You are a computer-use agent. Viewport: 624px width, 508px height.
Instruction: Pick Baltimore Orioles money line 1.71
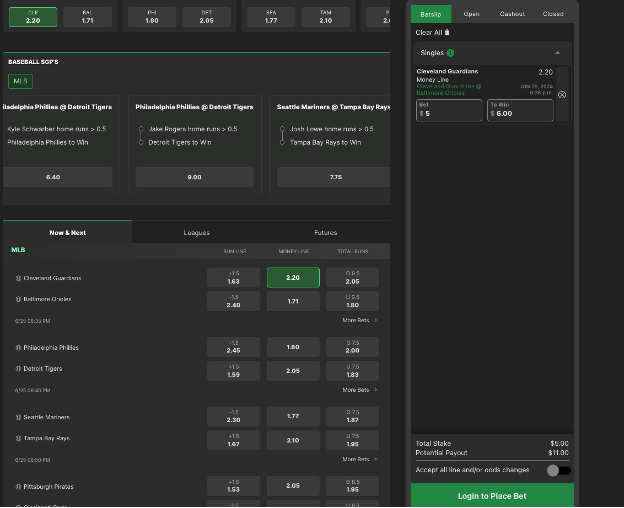293,300
